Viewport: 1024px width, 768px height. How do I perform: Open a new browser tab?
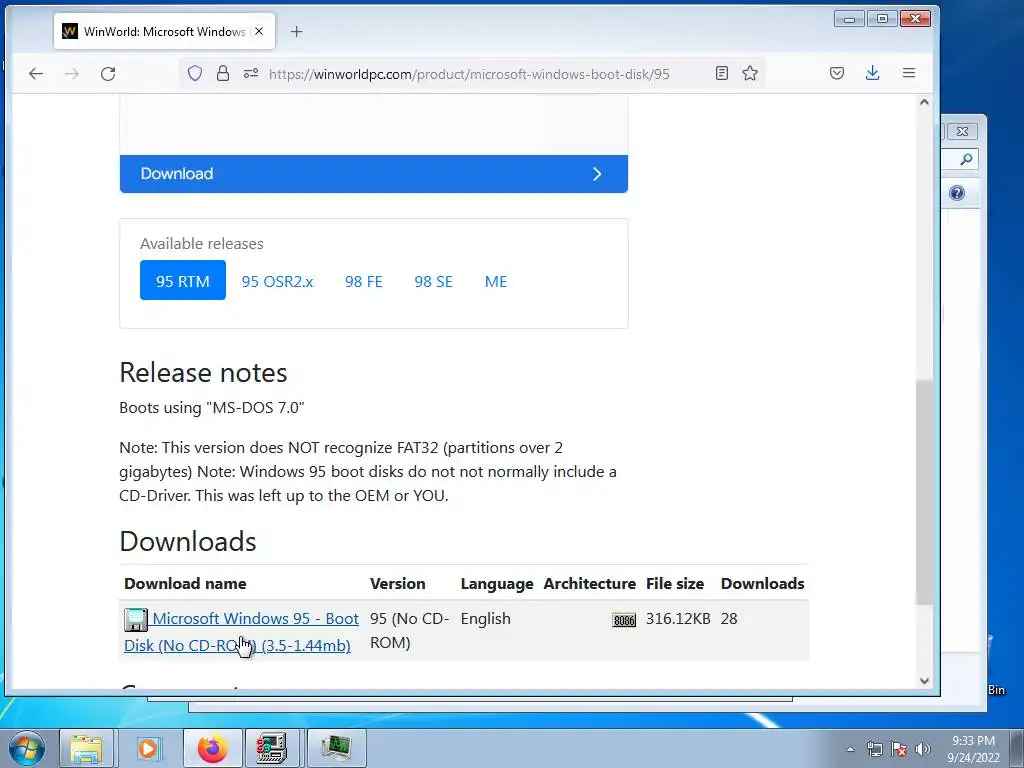[296, 31]
